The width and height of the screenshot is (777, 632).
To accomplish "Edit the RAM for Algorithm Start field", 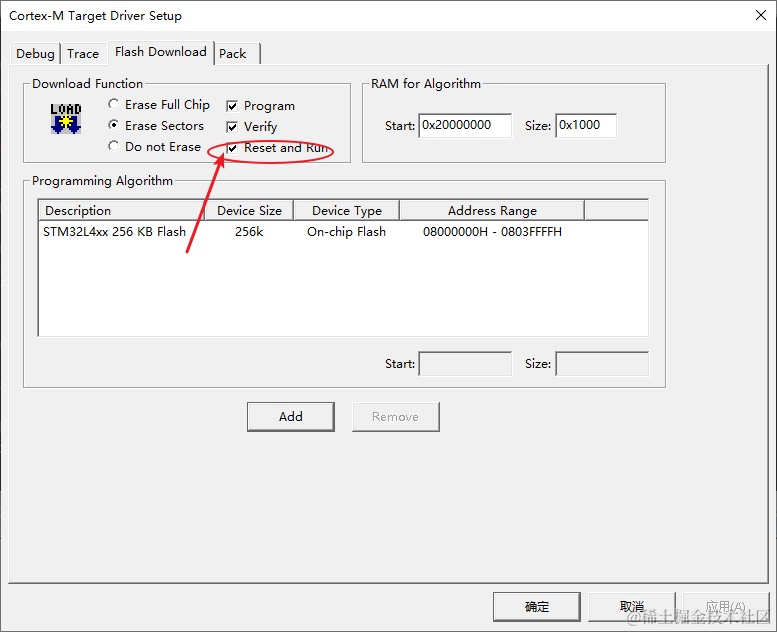I will (x=465, y=125).
